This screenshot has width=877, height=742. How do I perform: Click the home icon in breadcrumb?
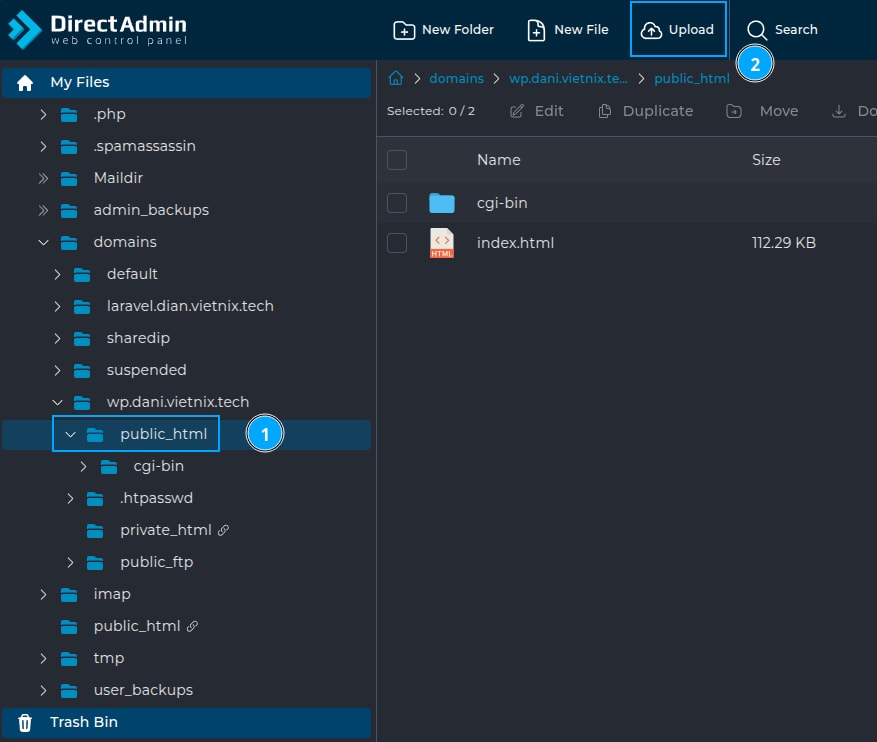pos(396,78)
